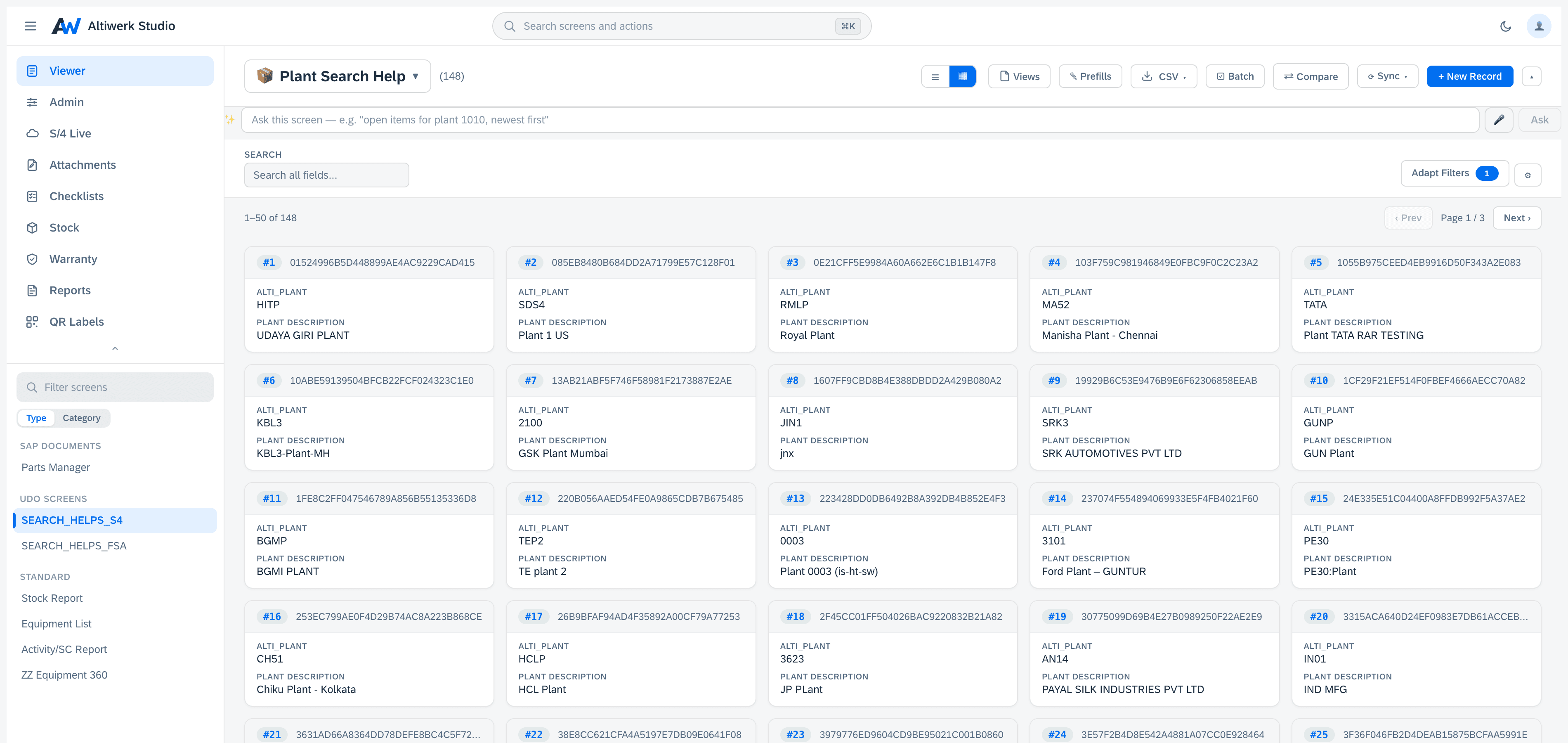This screenshot has width=1568, height=743.
Task: Click the Warranty shield icon
Action: (32, 260)
